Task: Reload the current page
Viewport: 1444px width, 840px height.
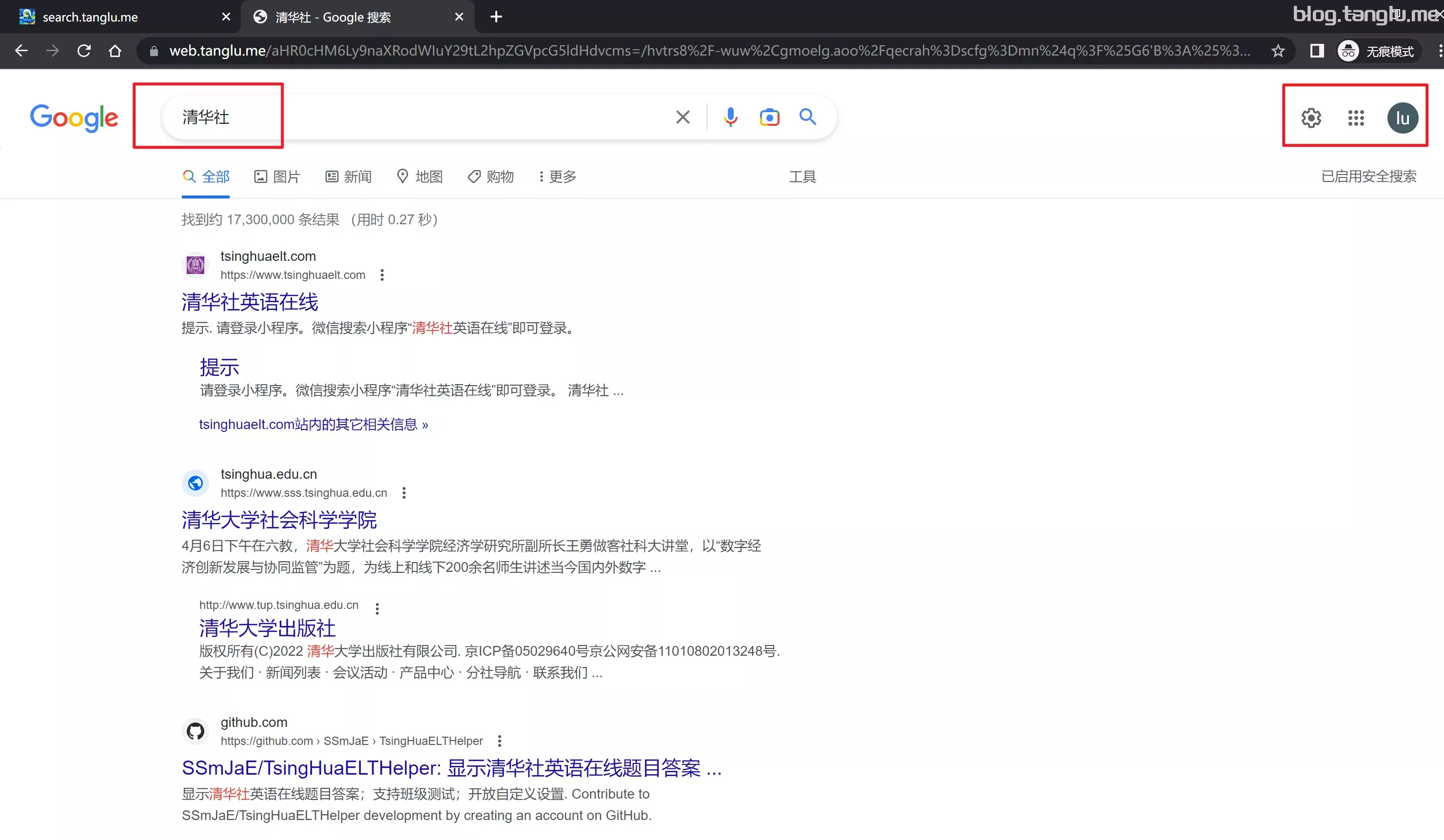Action: click(84, 50)
